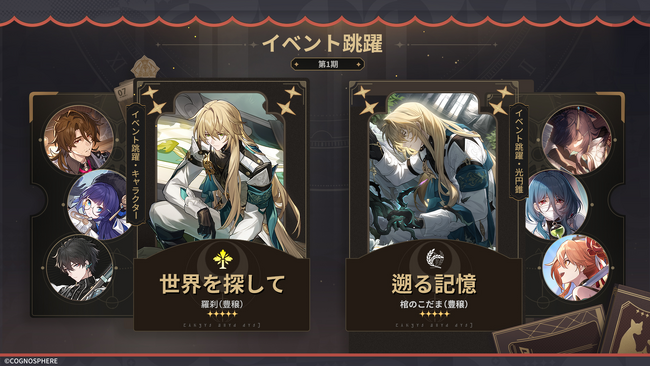Click the five-star rating under 羅刹

click(222, 314)
